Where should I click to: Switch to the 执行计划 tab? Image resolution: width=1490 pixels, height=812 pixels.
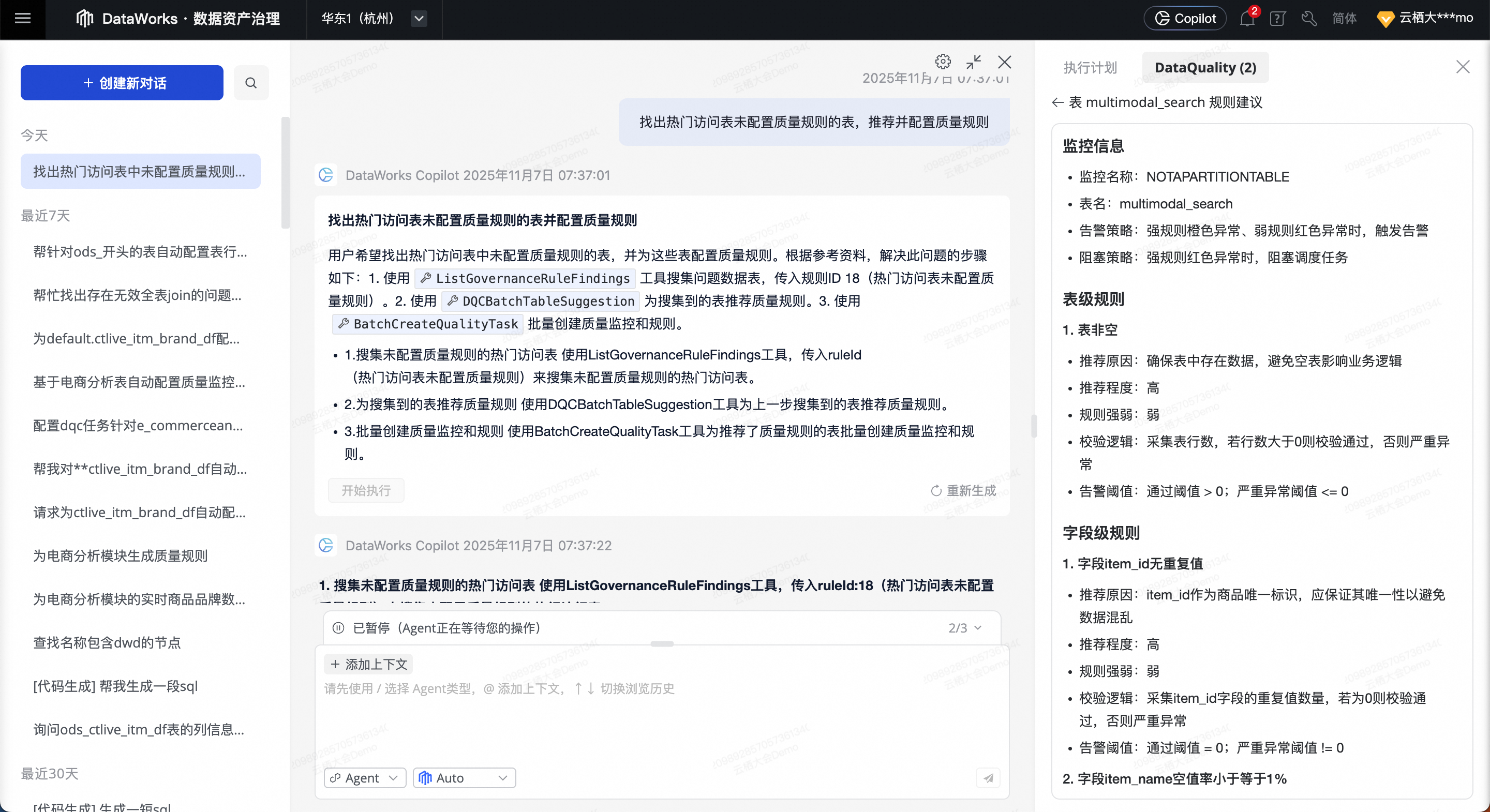[x=1090, y=68]
